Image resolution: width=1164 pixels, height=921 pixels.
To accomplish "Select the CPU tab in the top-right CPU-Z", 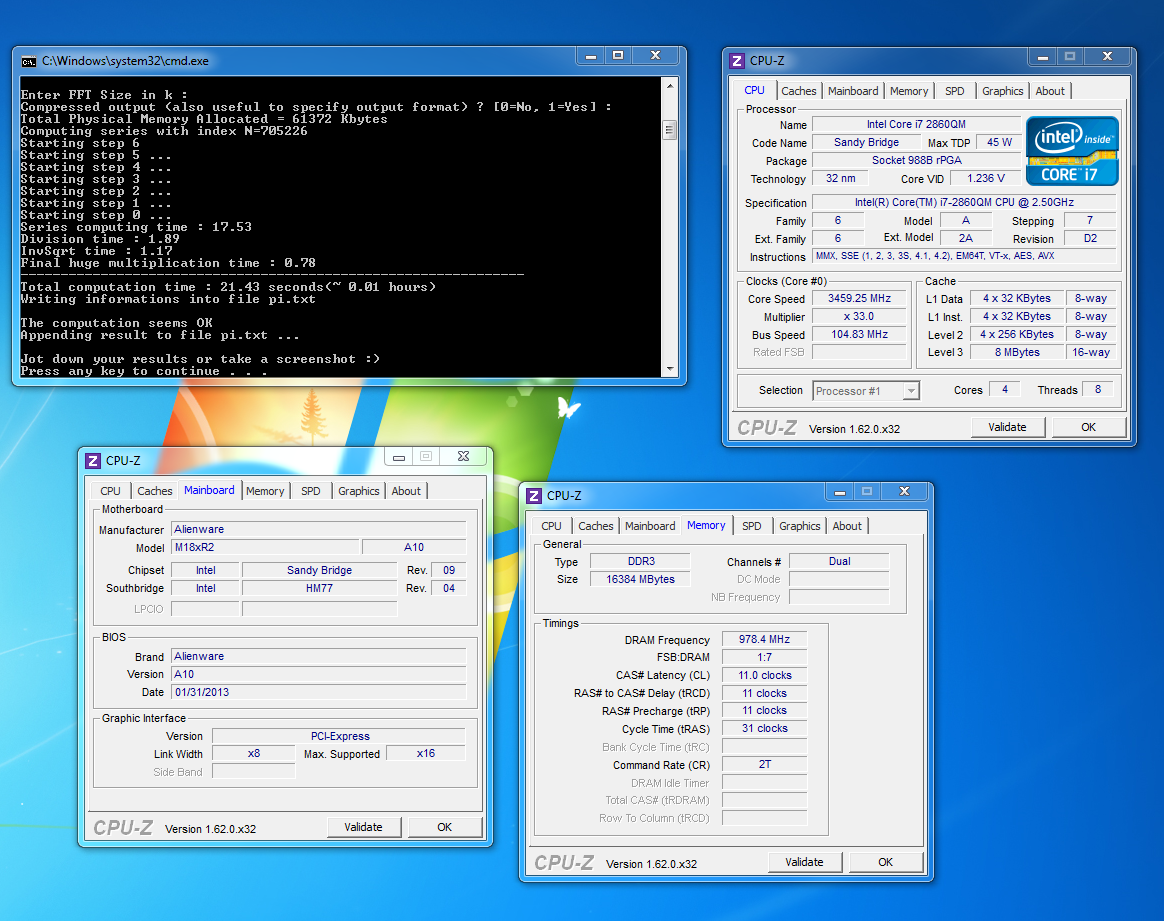I will [754, 91].
